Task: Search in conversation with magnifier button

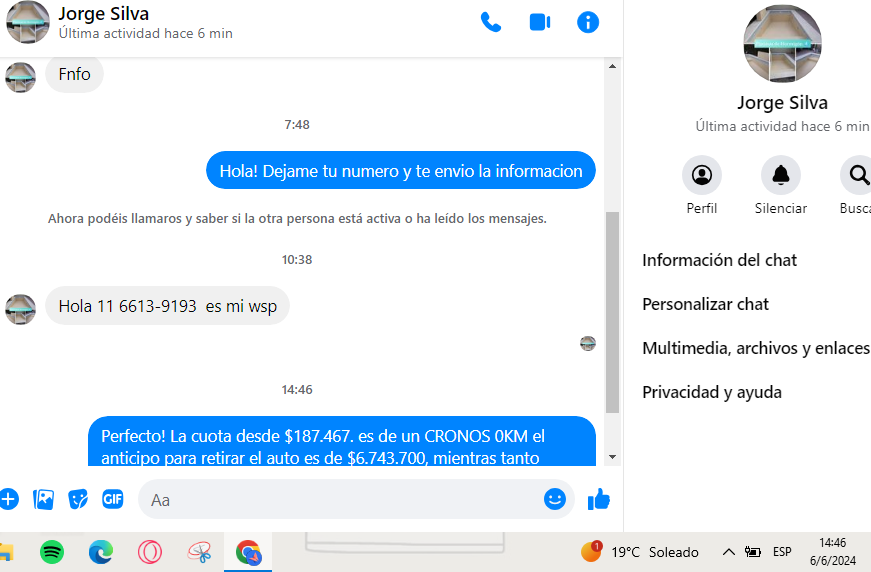Action: coord(859,175)
